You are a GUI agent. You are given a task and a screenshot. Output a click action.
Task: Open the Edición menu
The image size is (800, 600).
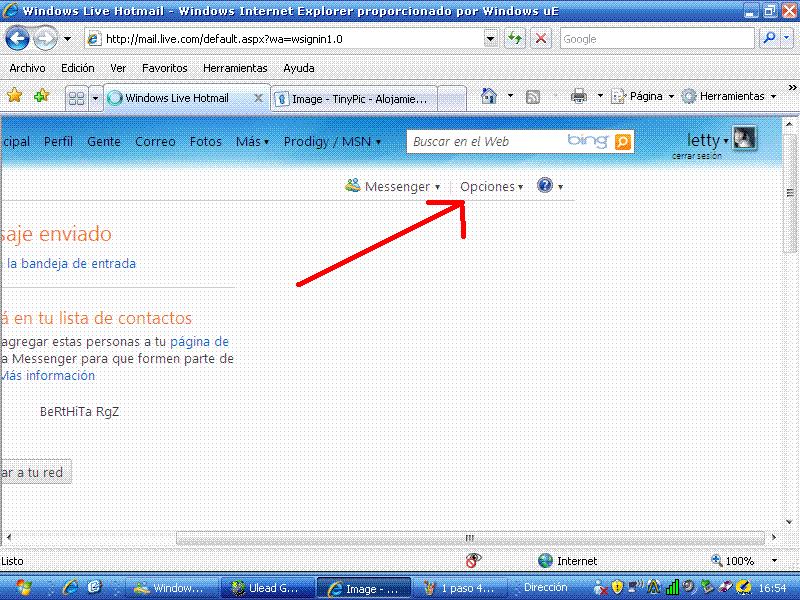tap(78, 68)
